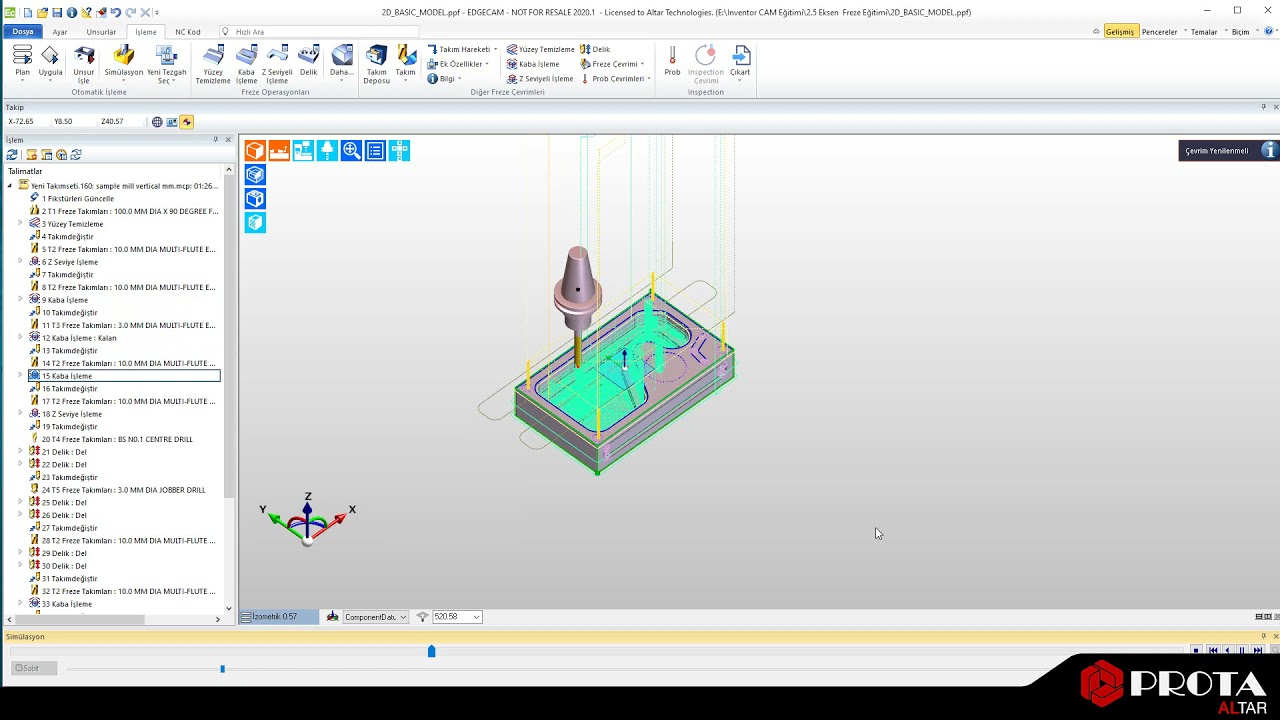Viewport: 1280px width, 720px height.
Task: Open the Daha... more operations dropdown
Action: [x=342, y=64]
